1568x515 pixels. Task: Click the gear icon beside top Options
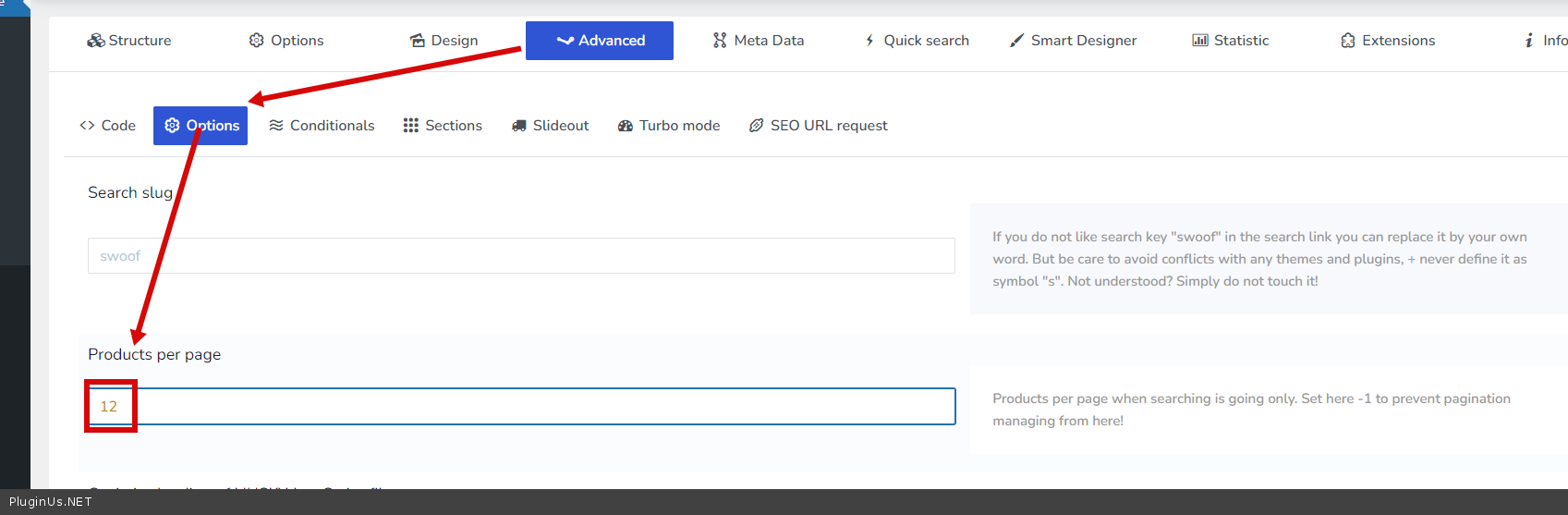click(x=257, y=41)
